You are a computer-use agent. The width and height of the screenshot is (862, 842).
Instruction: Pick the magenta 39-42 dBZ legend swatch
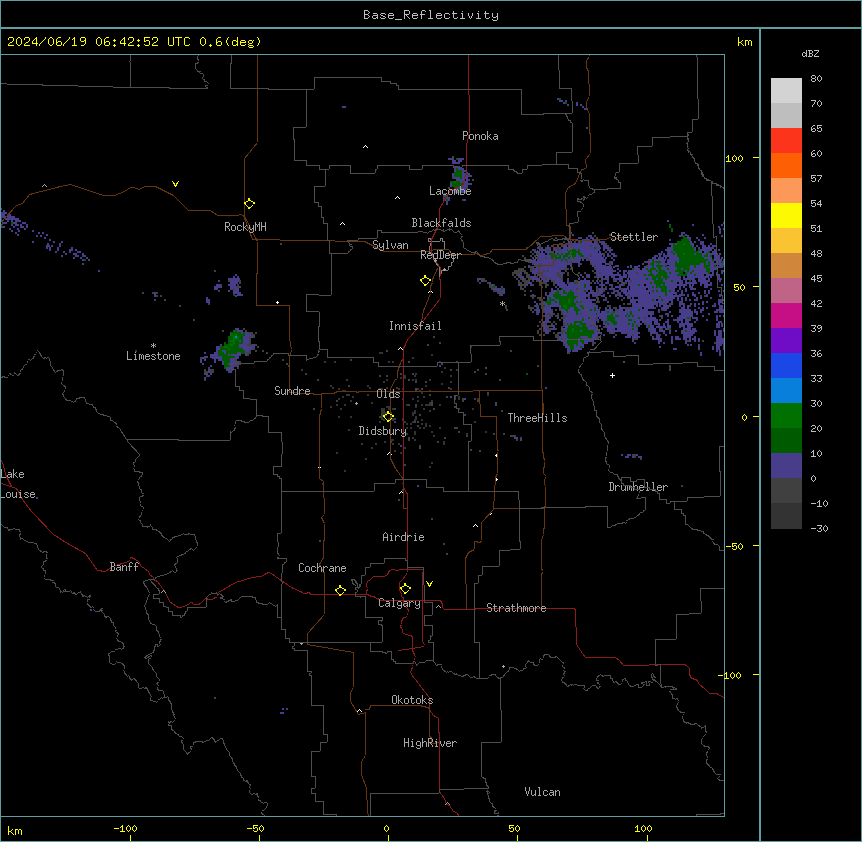click(x=786, y=315)
